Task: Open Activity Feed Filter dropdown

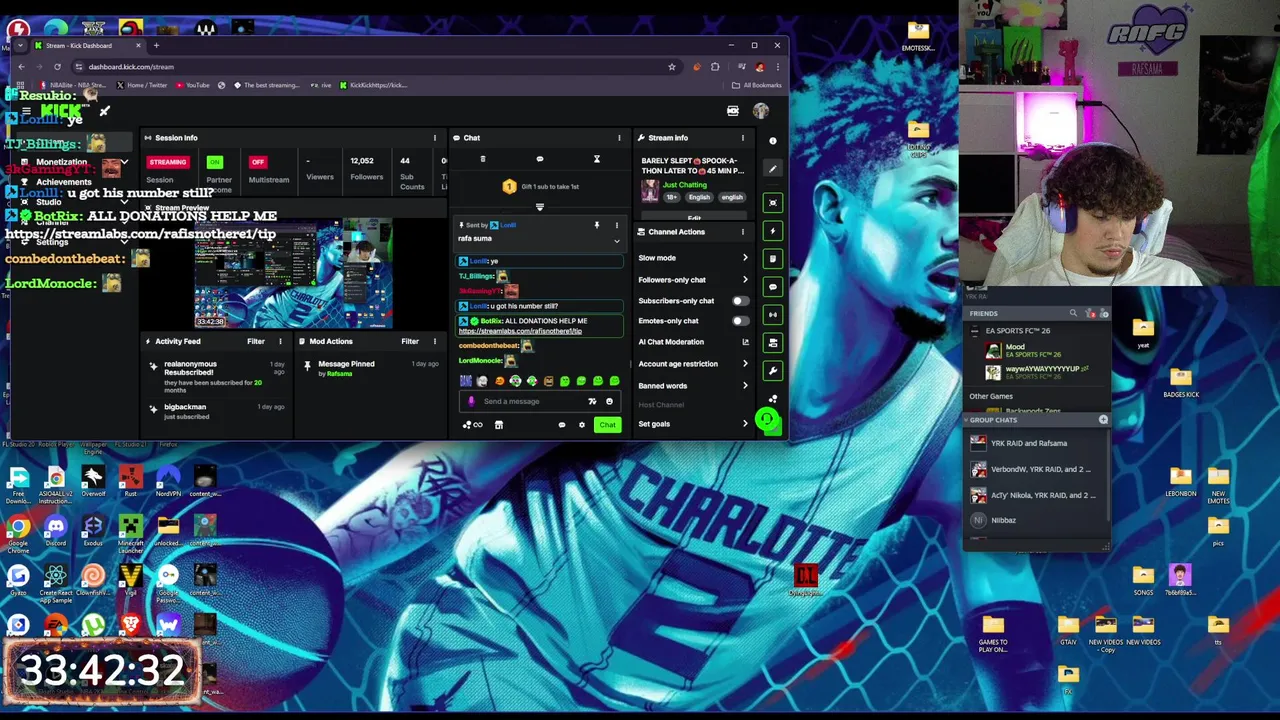Action: 256,341
